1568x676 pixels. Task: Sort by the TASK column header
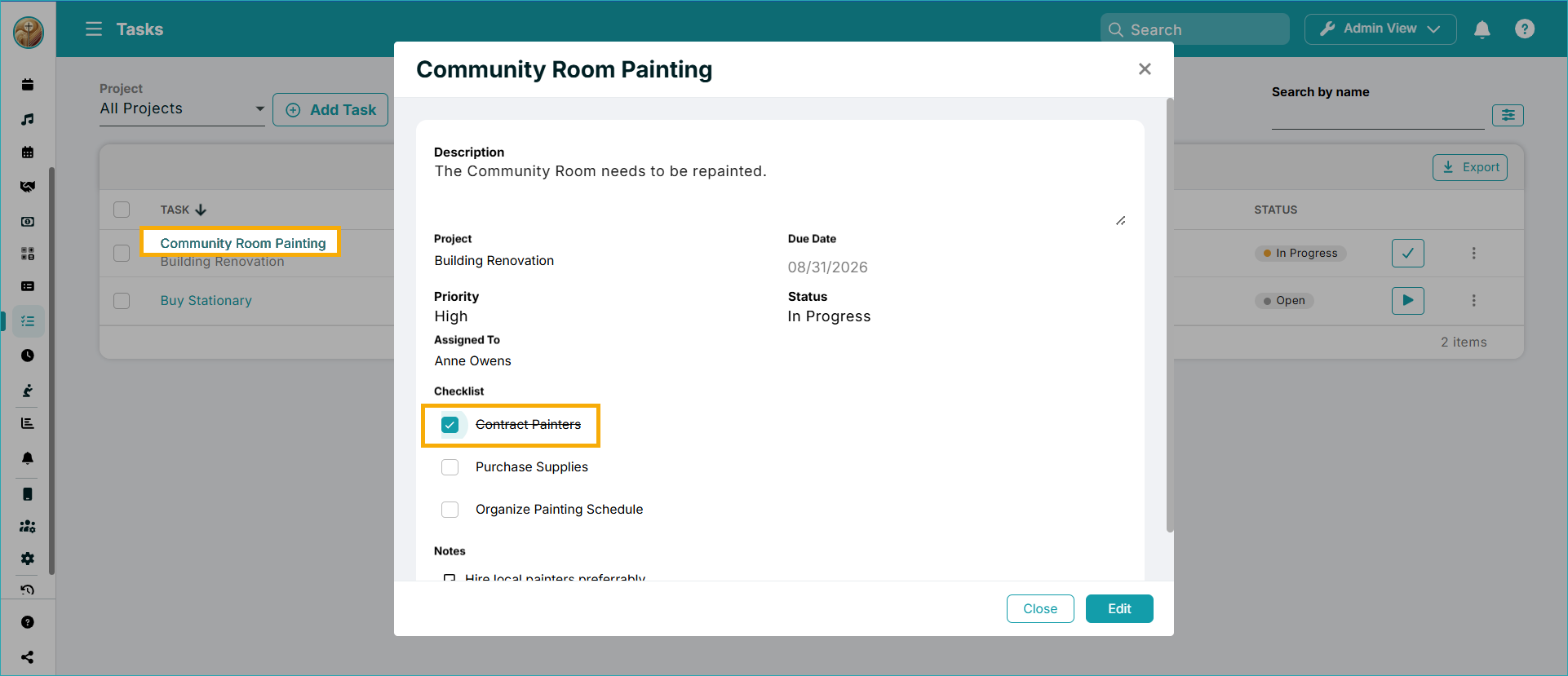click(x=184, y=210)
